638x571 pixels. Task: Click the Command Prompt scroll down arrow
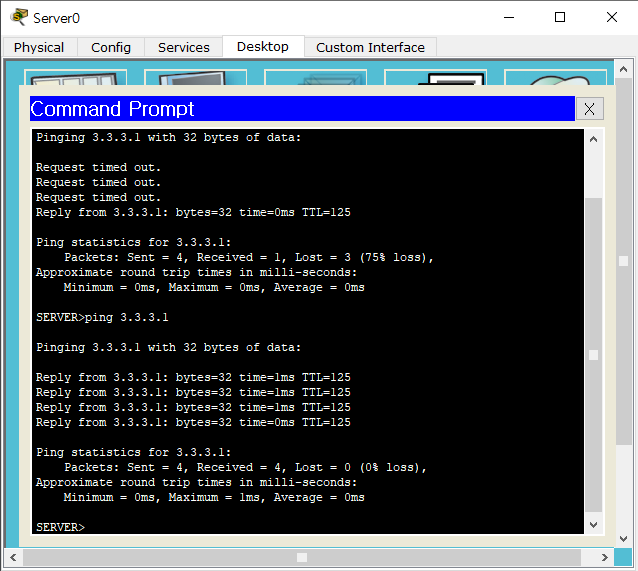tap(593, 525)
